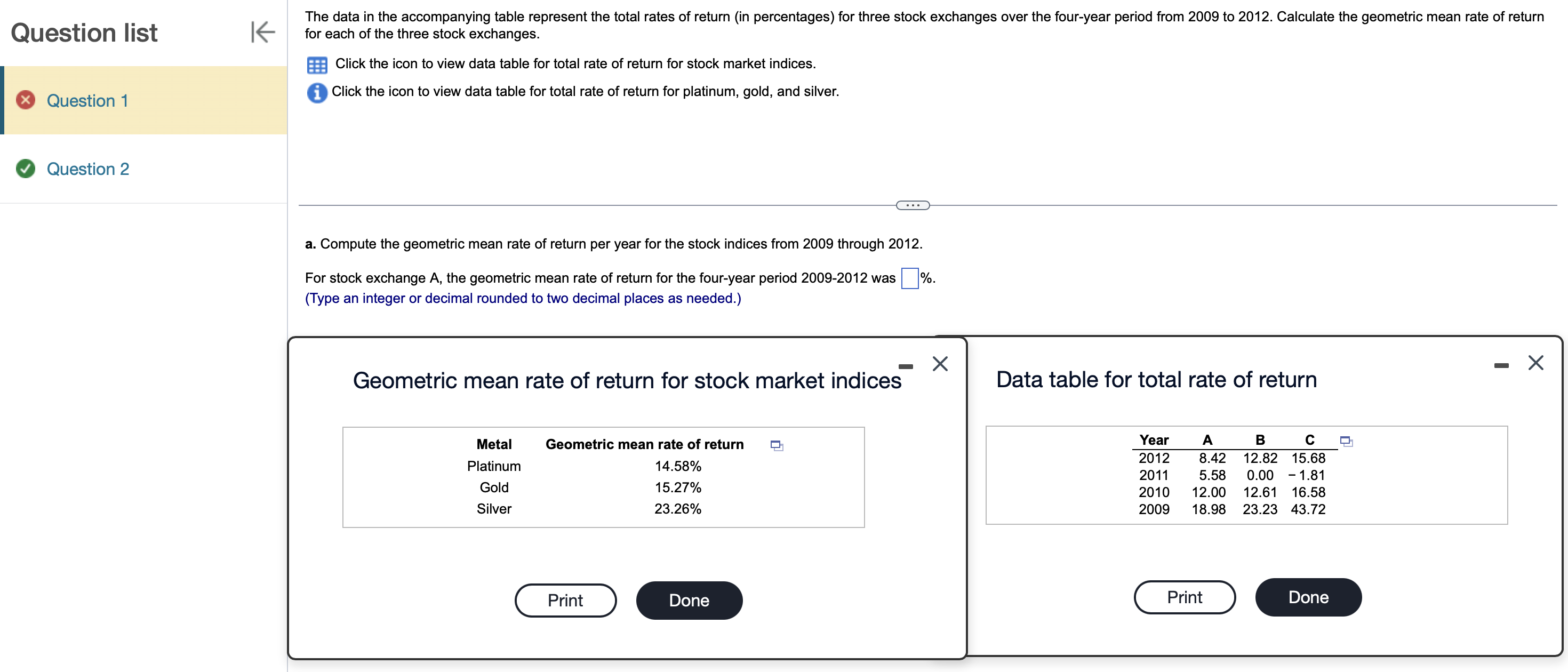Screen dimensions: 1568x672
Task: Click the info icon for platinum, gold, and silver
Action: coord(316,92)
